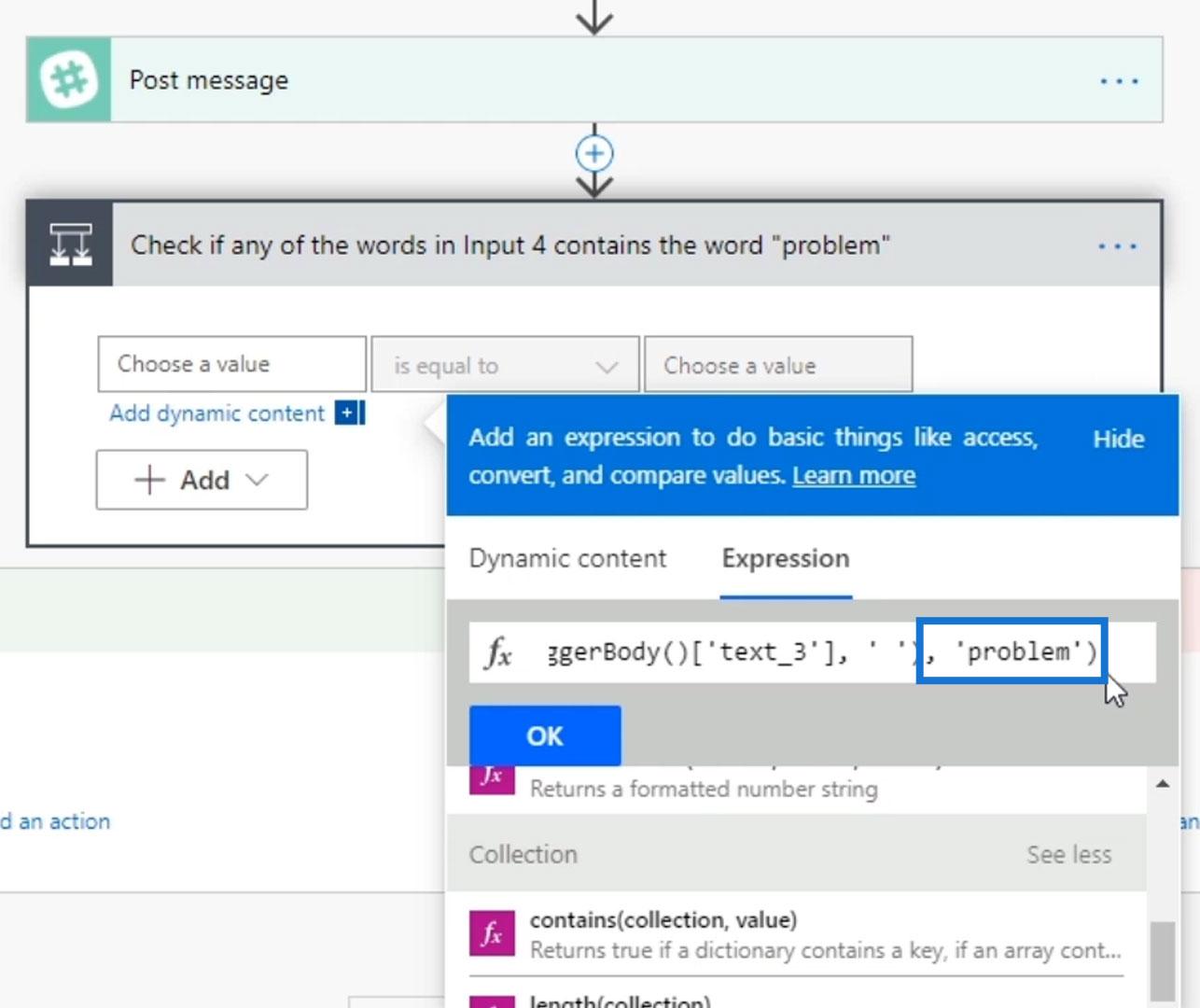Image resolution: width=1200 pixels, height=1008 pixels.
Task: Expand the Add condition dropdown button
Action: tap(202, 480)
